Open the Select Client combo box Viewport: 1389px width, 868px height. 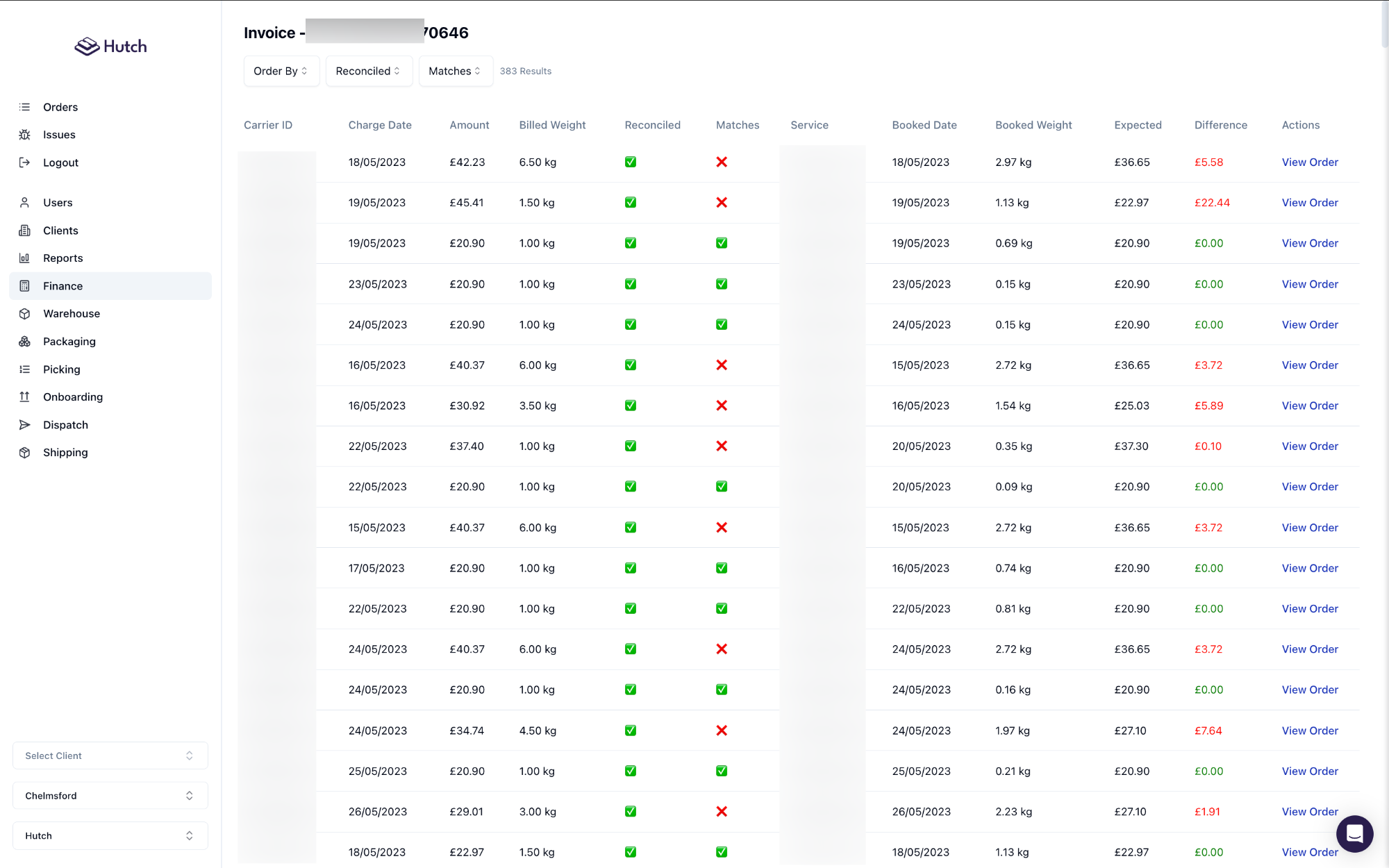tap(110, 756)
